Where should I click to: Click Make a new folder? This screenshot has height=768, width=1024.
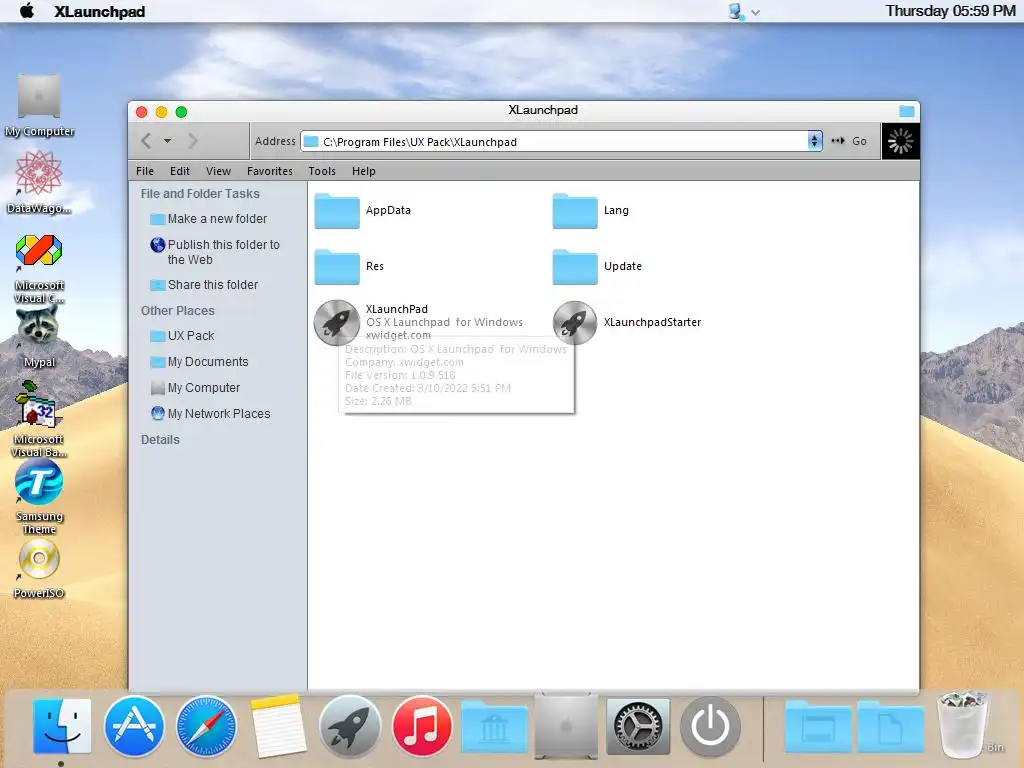(x=209, y=219)
